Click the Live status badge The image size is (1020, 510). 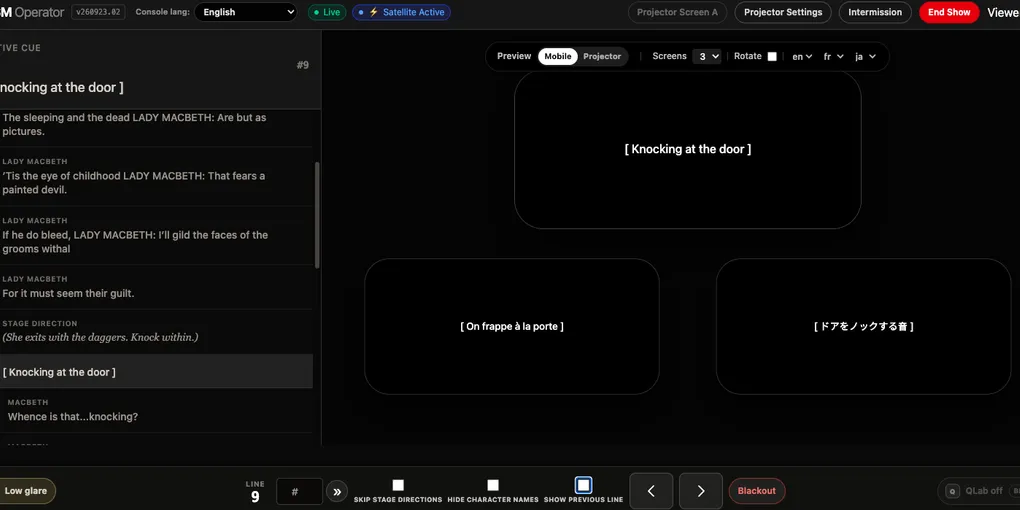coord(327,12)
